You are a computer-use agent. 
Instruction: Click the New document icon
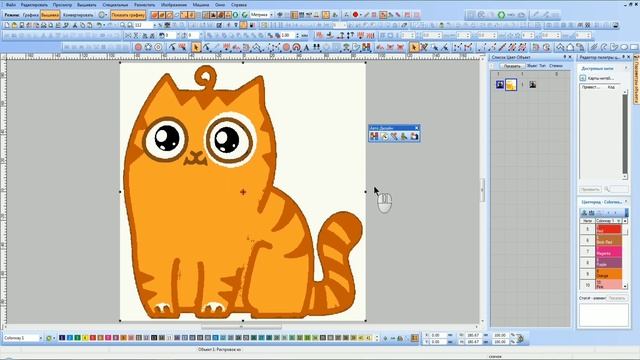pos(7,25)
